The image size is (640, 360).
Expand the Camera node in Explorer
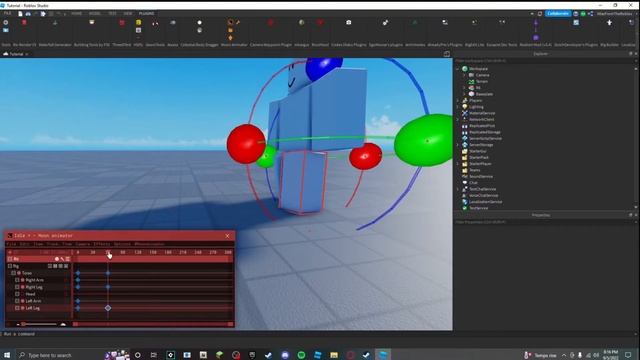click(464, 75)
